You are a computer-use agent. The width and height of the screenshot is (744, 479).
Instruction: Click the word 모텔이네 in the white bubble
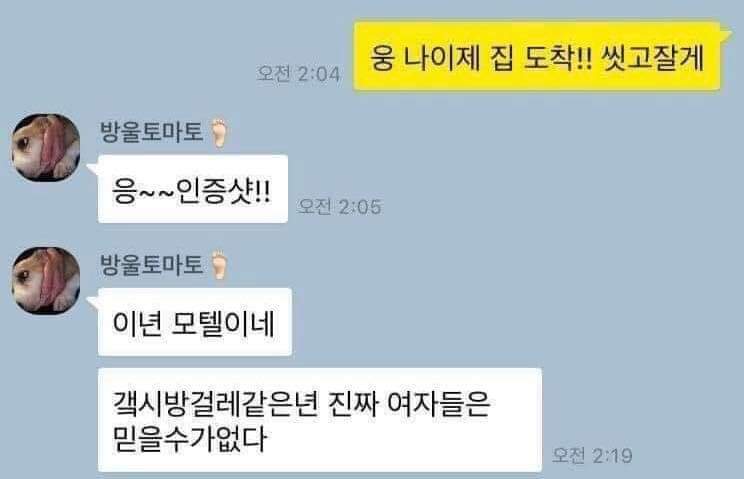(x=223, y=324)
